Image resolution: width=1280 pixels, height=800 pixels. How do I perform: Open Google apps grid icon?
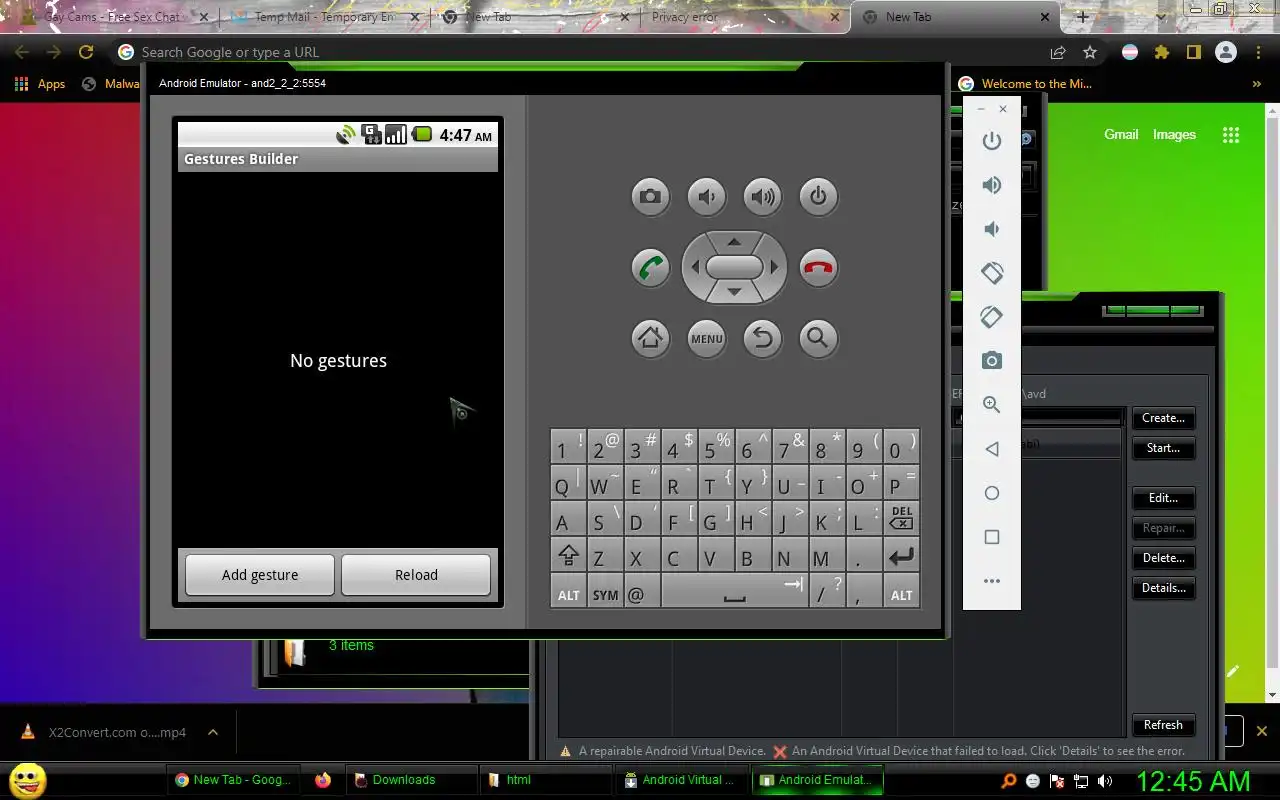pyautogui.click(x=1231, y=135)
